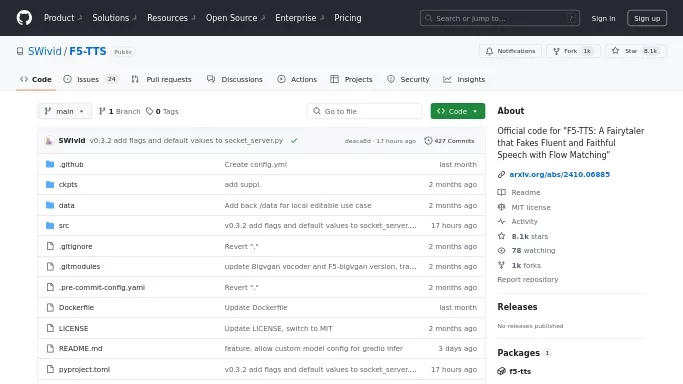
Task: Open the Releases heading link
Action: 517,307
